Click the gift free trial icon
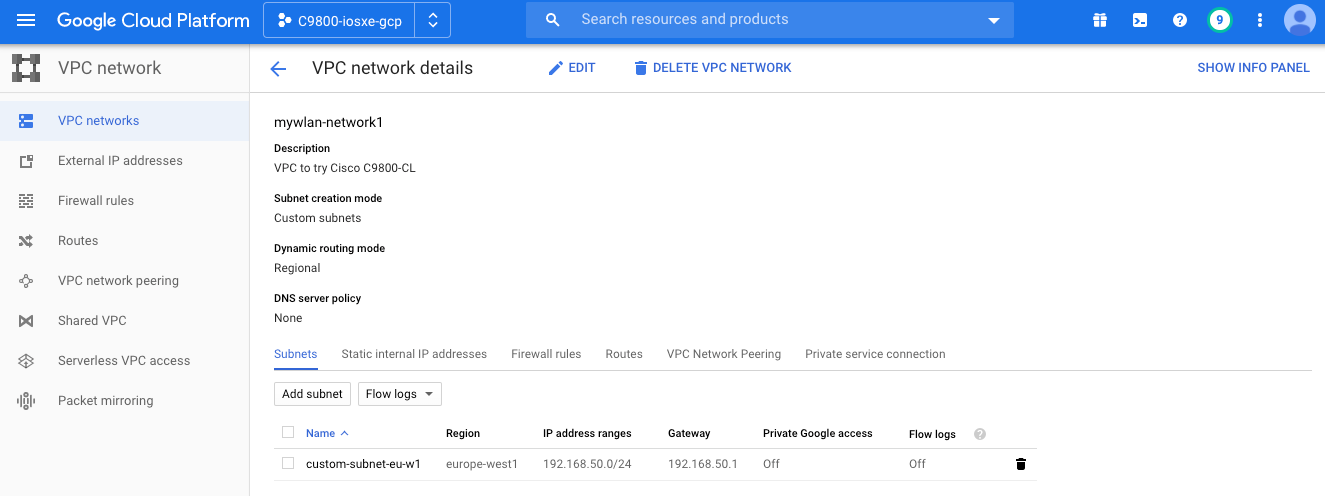Viewport: 1325px width, 496px height. 1100,20
